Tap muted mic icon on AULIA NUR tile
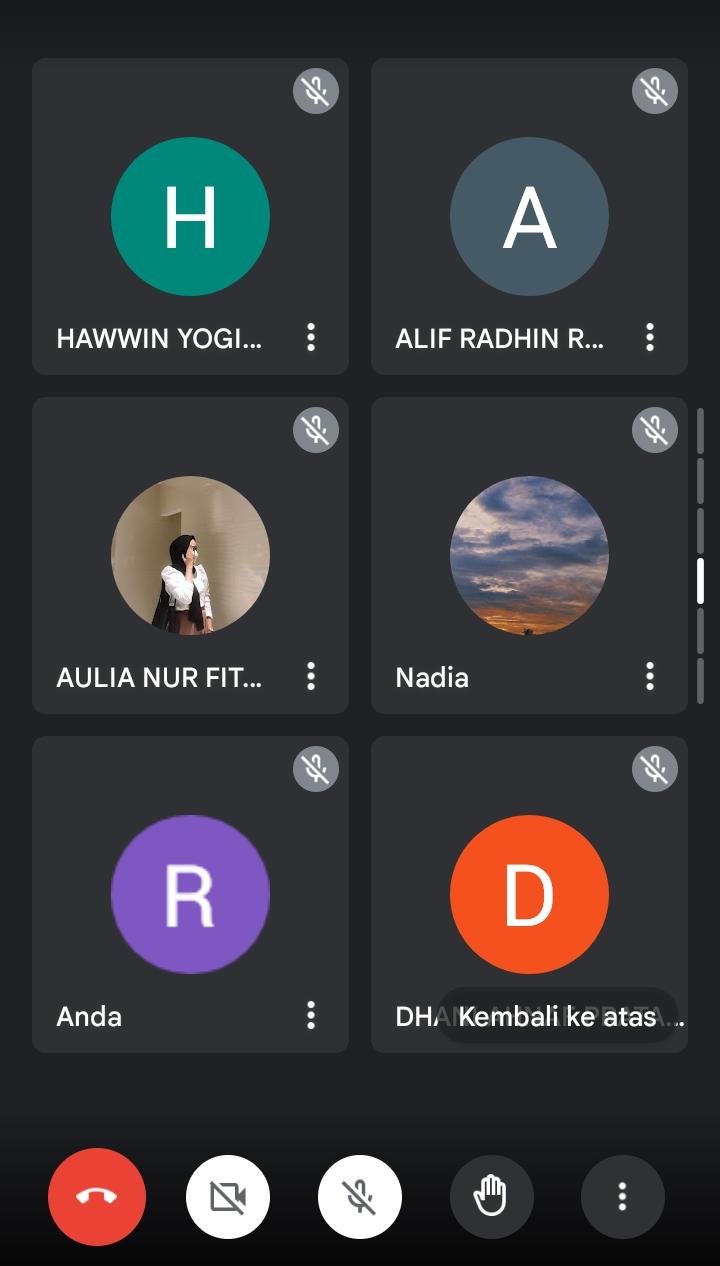 316,430
